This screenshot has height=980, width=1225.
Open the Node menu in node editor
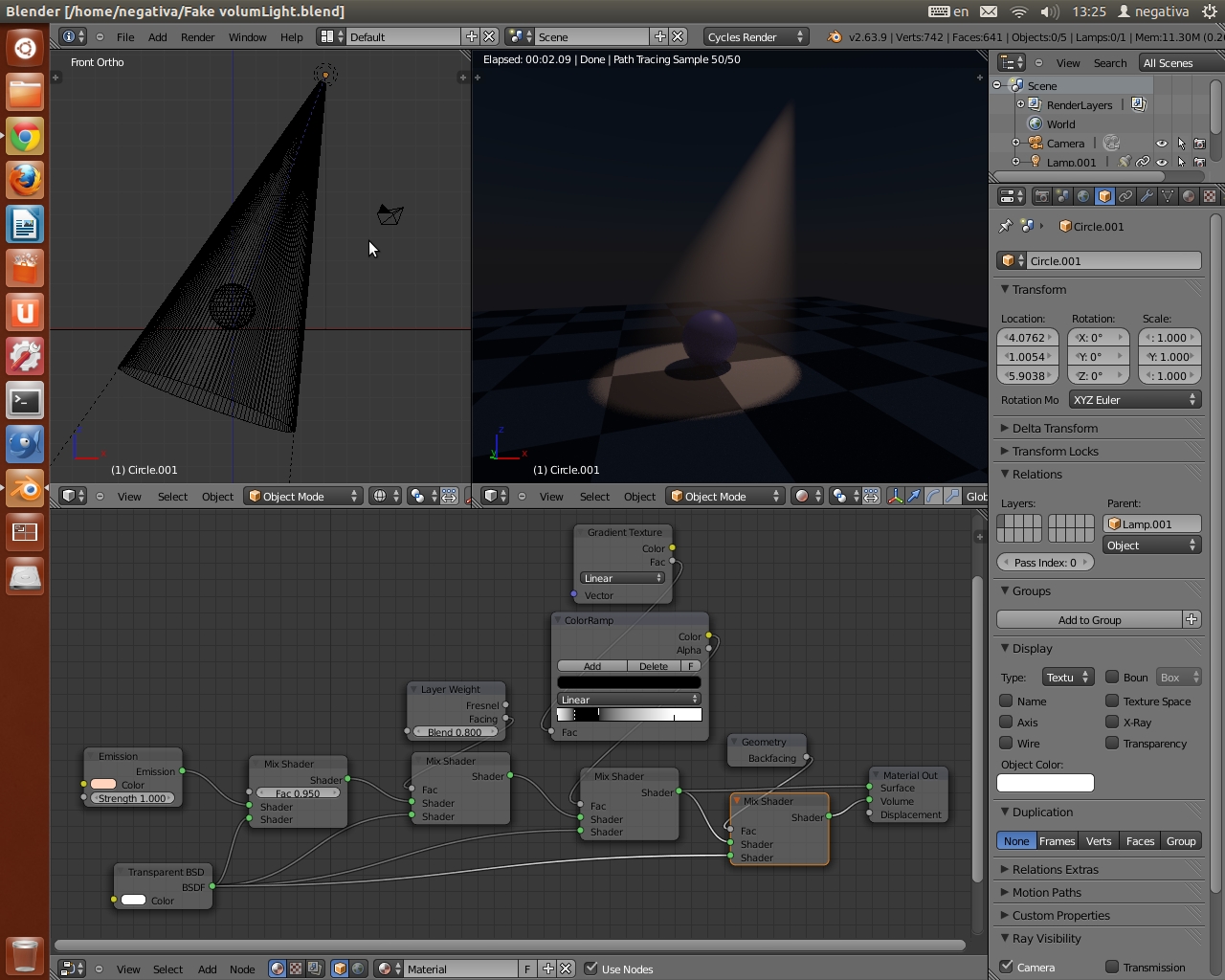click(242, 969)
